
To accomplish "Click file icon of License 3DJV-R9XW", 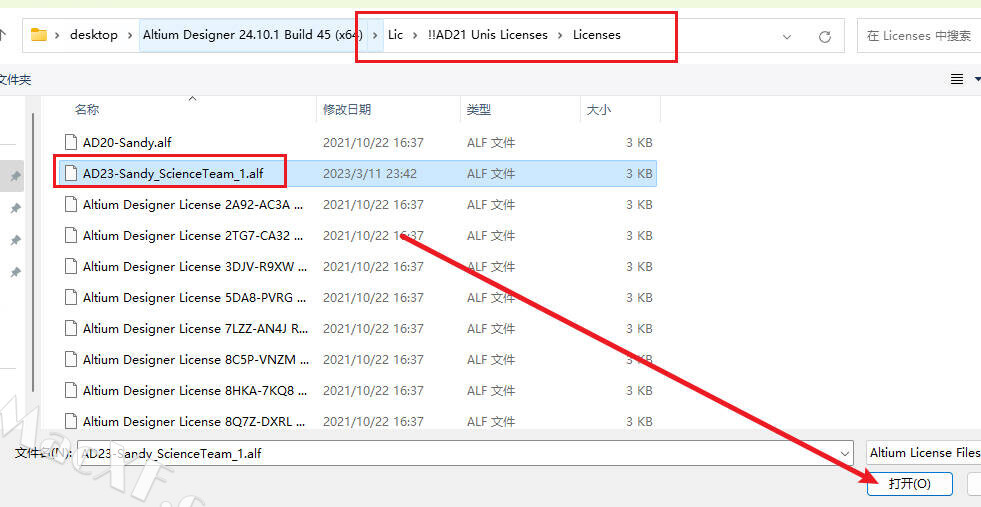I will pyautogui.click(x=71, y=266).
